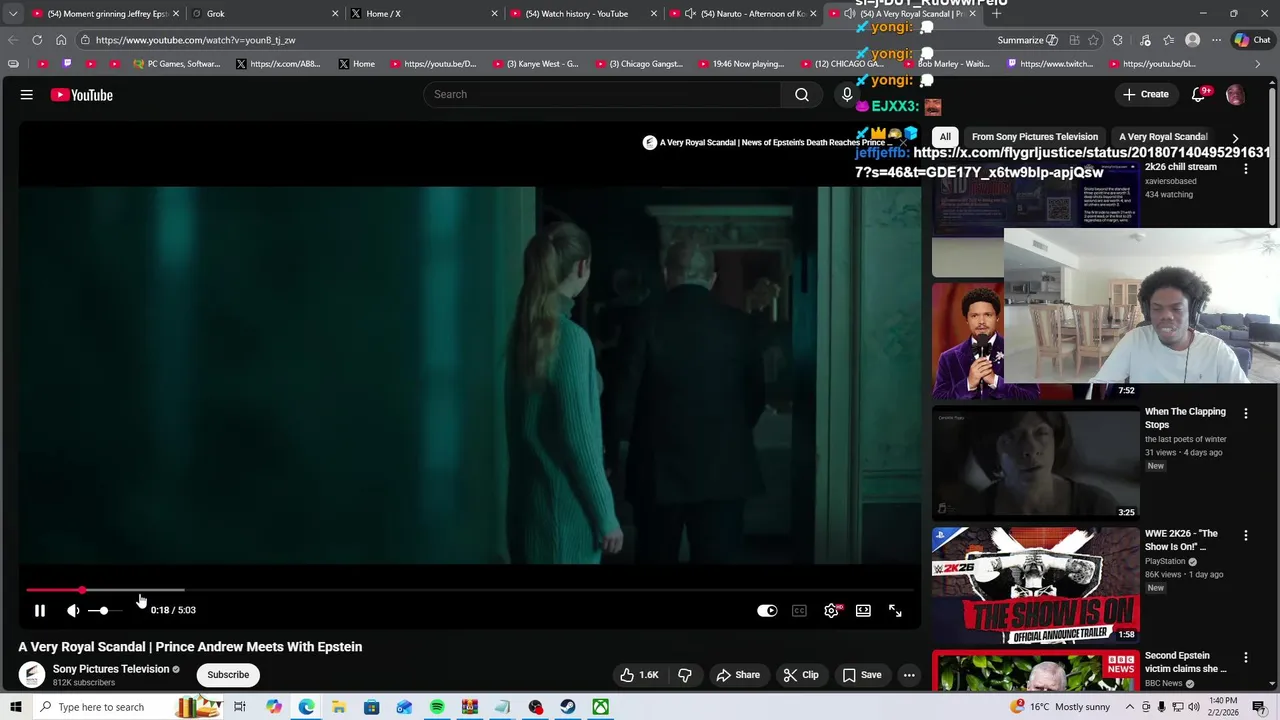The image size is (1280, 720).
Task: Go back in the browser
Action: pos(13,40)
